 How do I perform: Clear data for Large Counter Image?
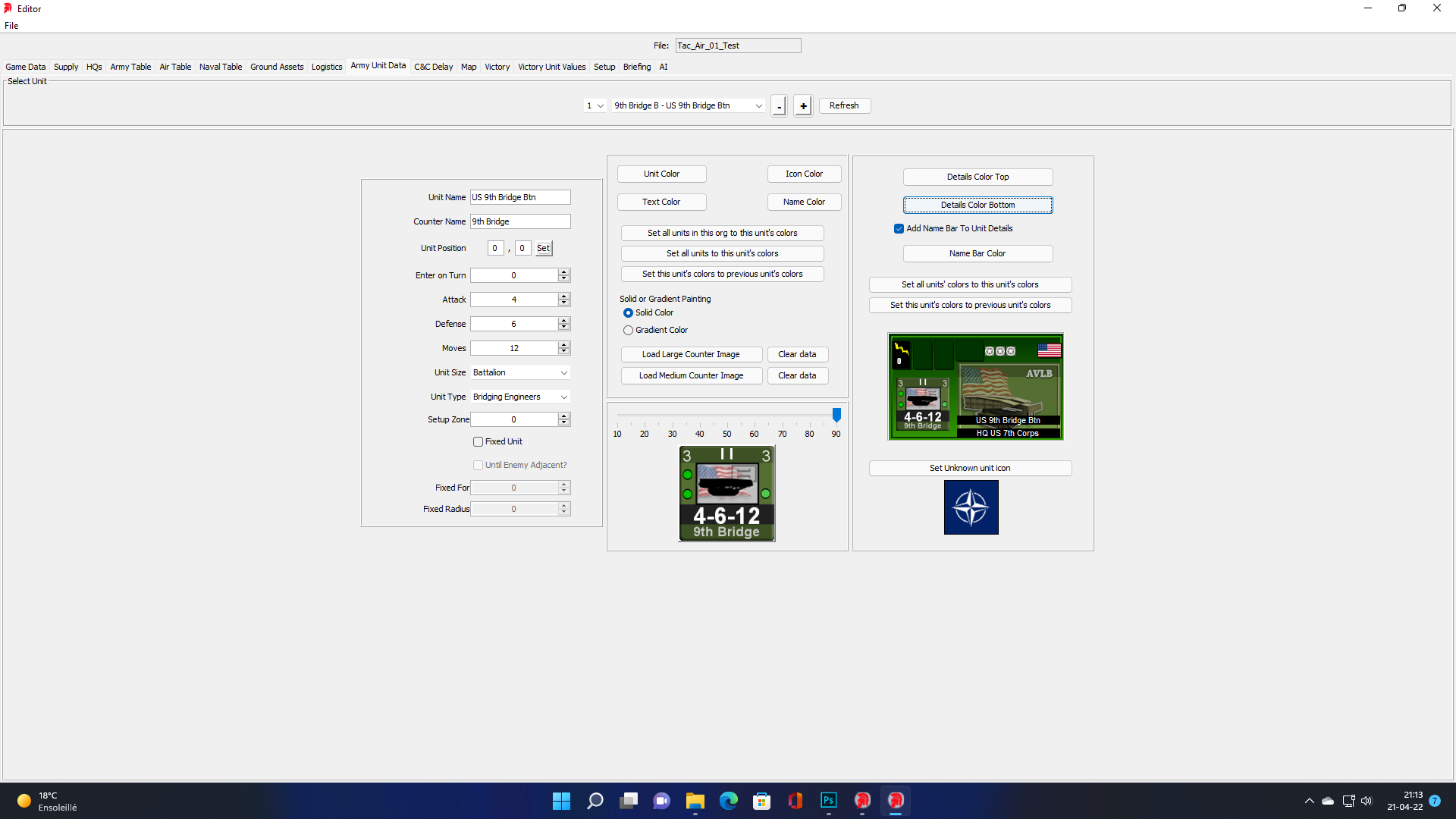click(797, 354)
